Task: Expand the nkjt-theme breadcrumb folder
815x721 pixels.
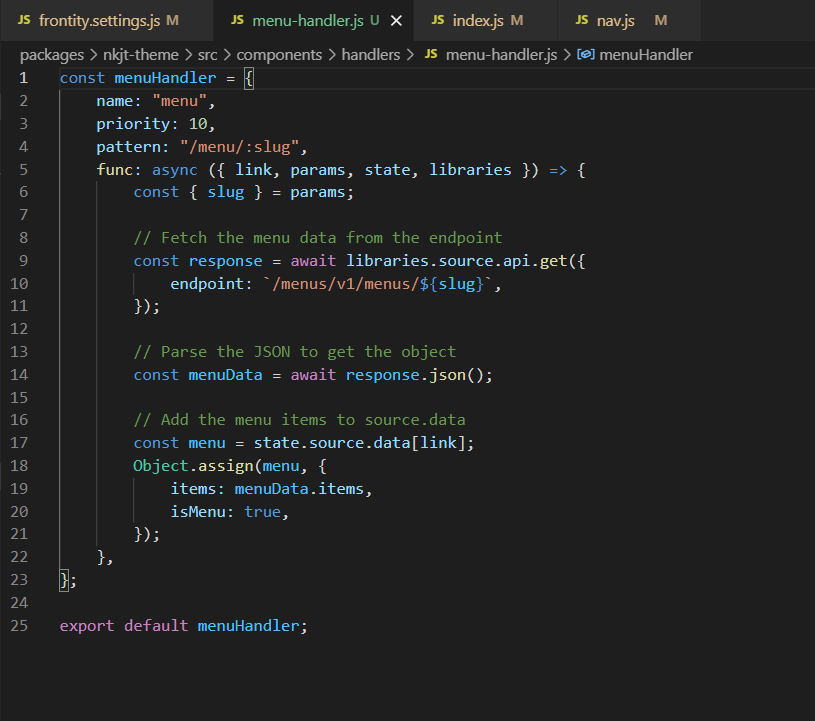Action: (x=139, y=55)
